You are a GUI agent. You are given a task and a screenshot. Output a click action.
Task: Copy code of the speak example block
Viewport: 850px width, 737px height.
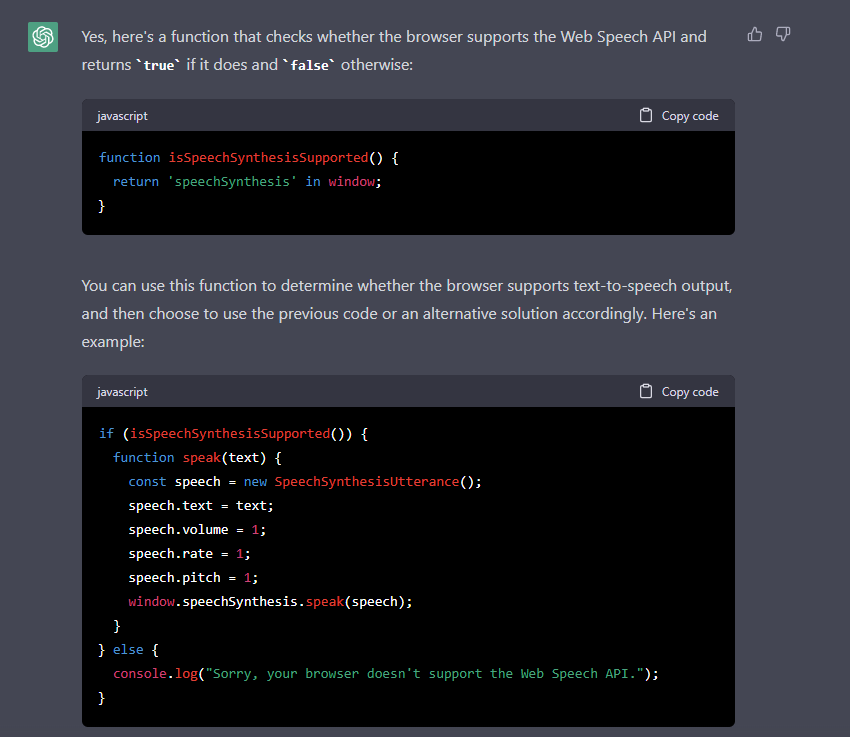[x=679, y=391]
